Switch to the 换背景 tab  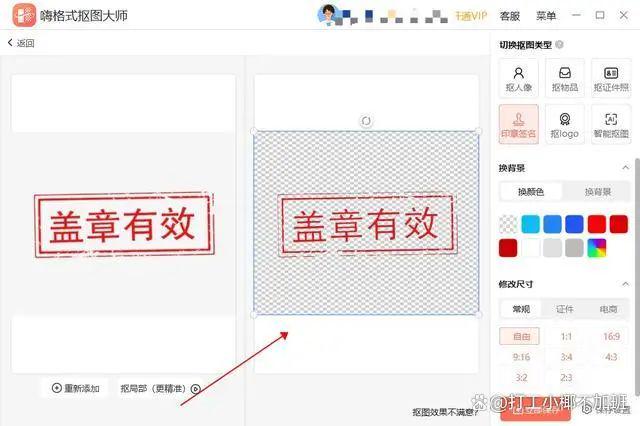click(598, 191)
